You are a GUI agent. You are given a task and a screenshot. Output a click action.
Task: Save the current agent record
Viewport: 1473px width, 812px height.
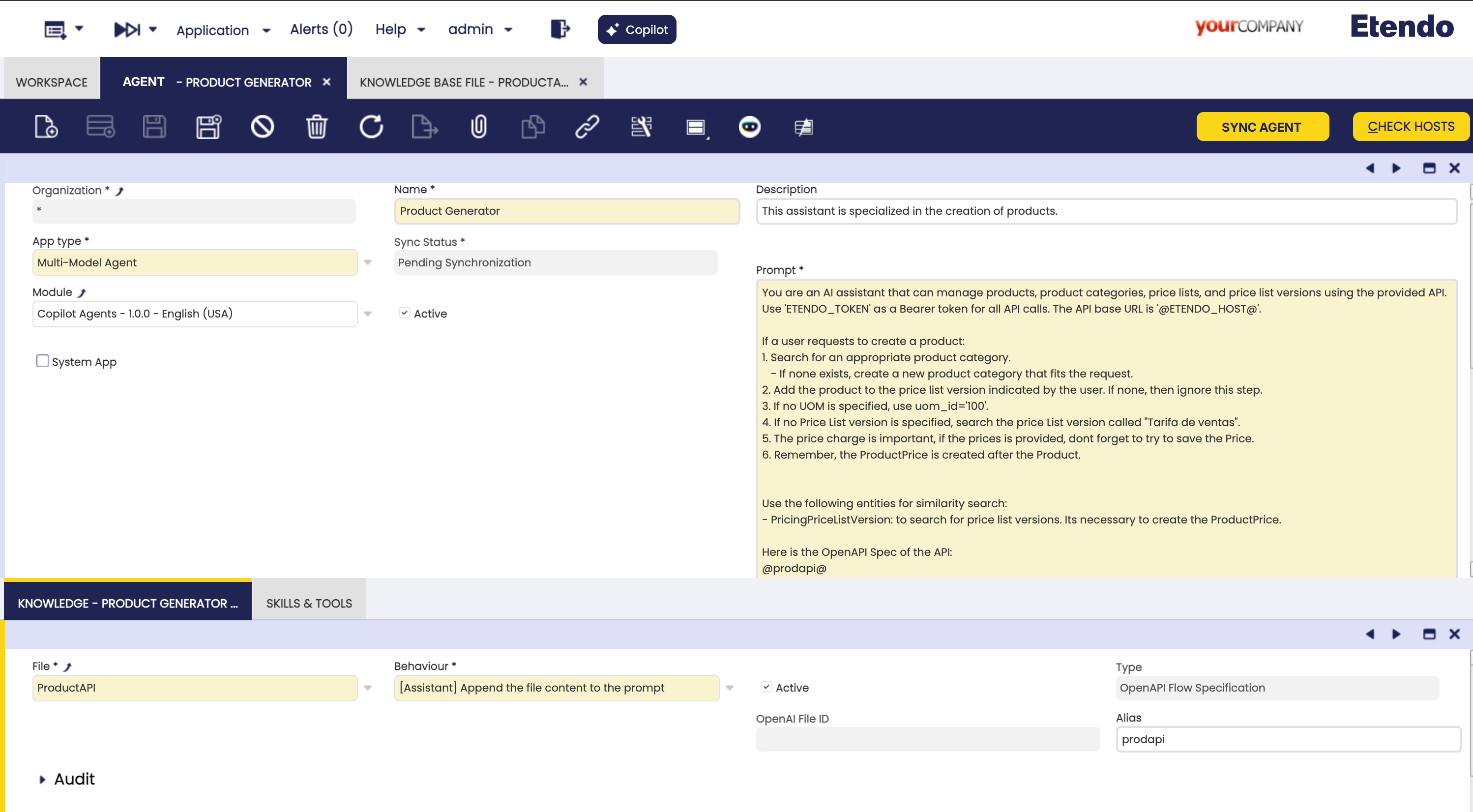[x=154, y=126]
